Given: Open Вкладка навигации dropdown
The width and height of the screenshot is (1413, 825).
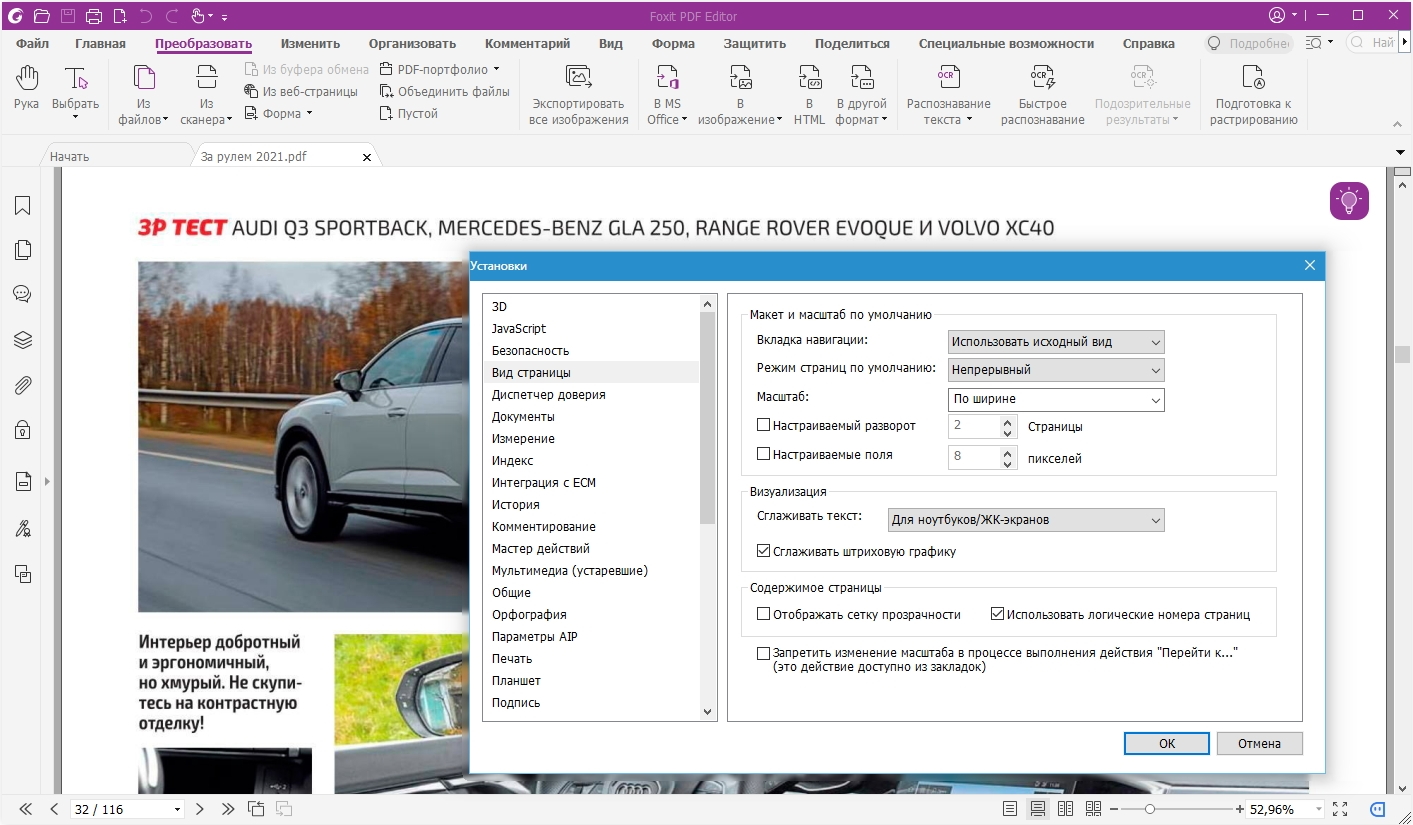Looking at the screenshot, I should 1056,342.
